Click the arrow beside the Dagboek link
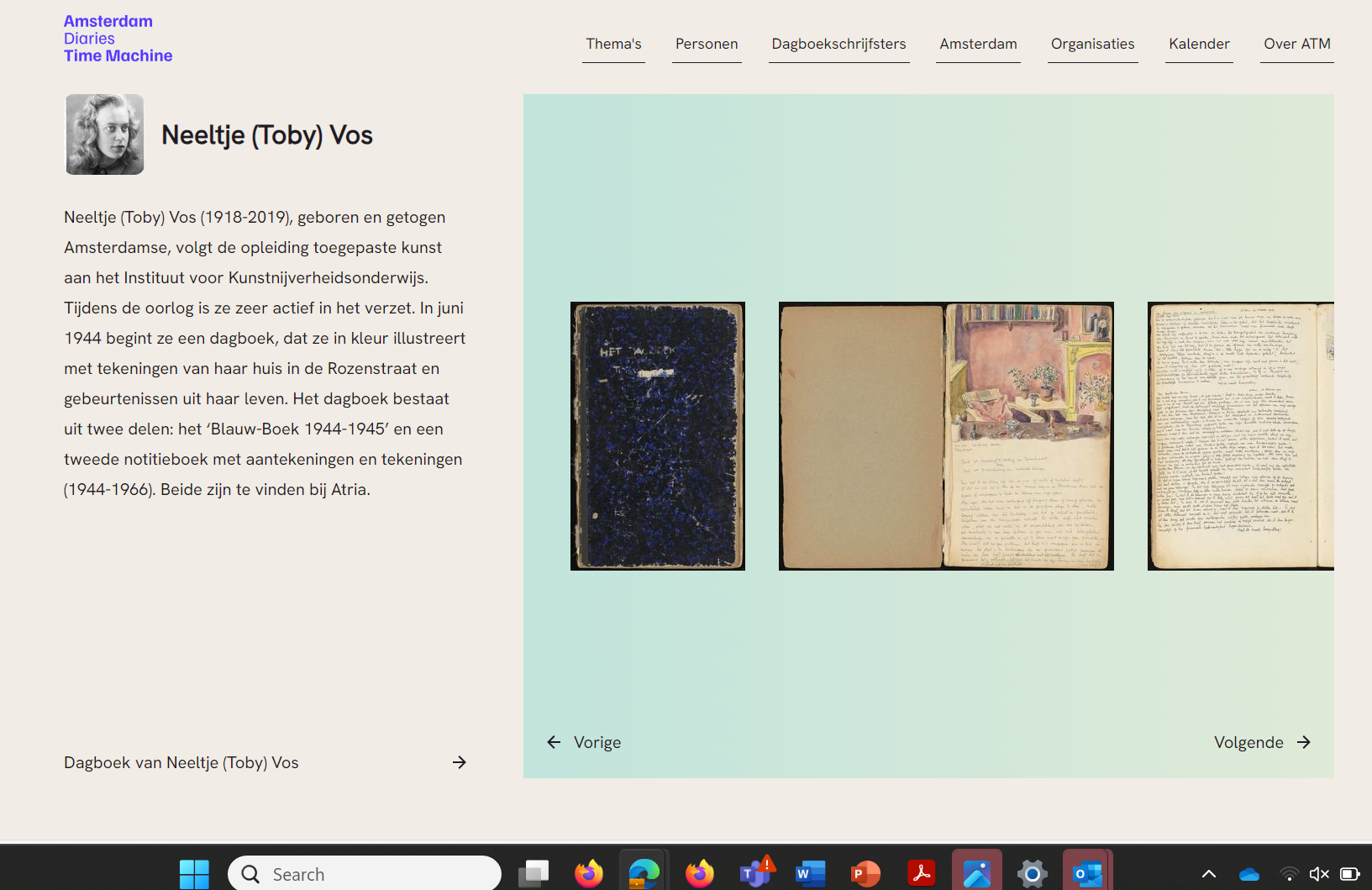Viewport: 1372px width, 890px height. pyautogui.click(x=459, y=762)
